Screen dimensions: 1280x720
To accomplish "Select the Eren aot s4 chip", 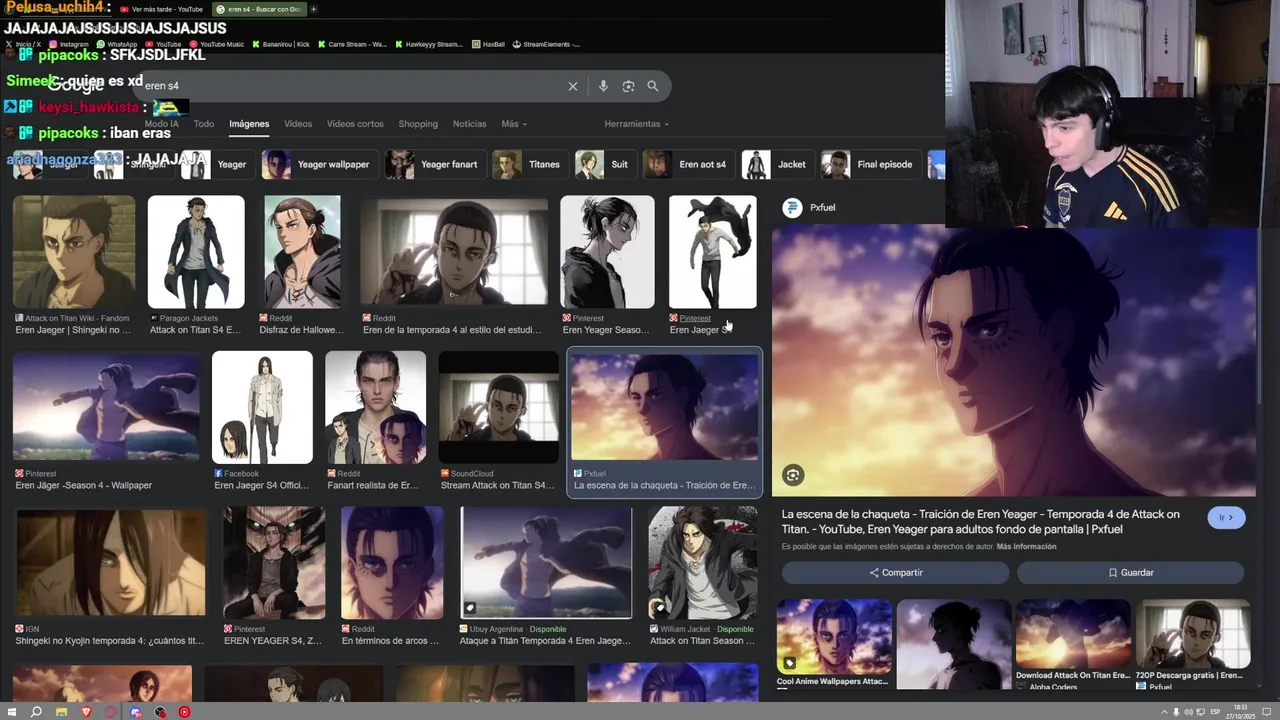I will click(688, 164).
